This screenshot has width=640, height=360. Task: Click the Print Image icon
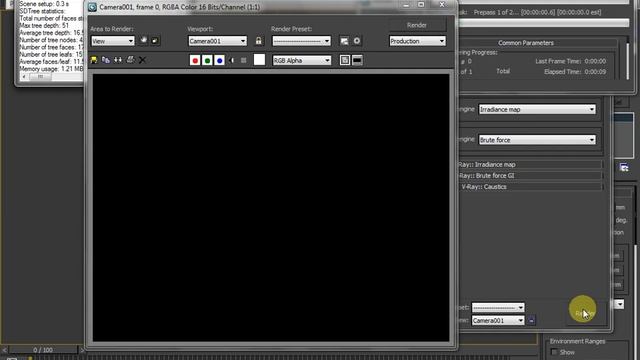coord(130,60)
